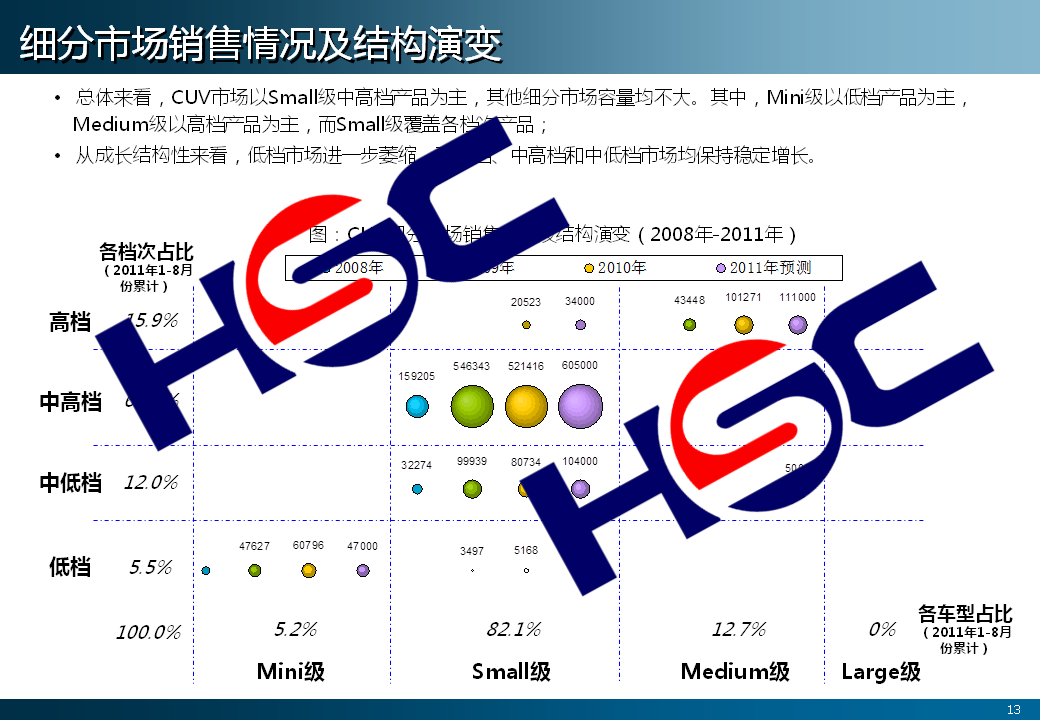The image size is (1040, 720).
Task: Select the orange 60796 bubble
Action: click(x=309, y=570)
